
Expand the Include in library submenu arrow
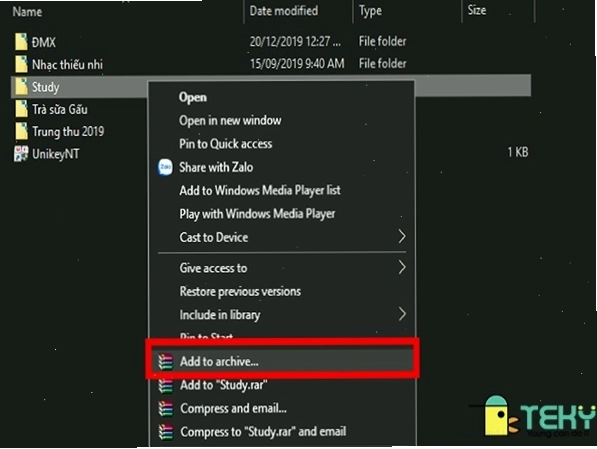click(x=402, y=314)
